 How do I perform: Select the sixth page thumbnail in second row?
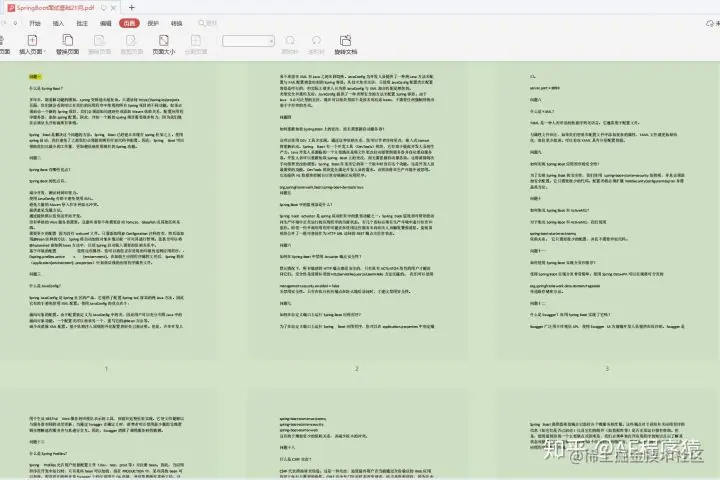607,435
